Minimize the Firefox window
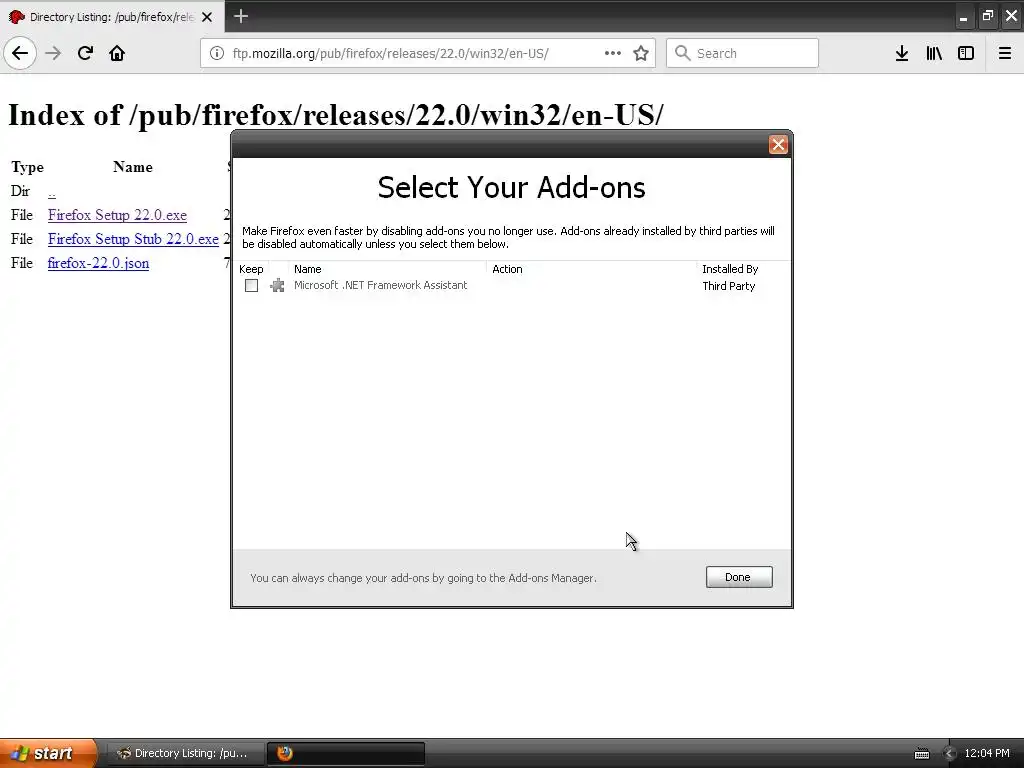 [x=963, y=17]
